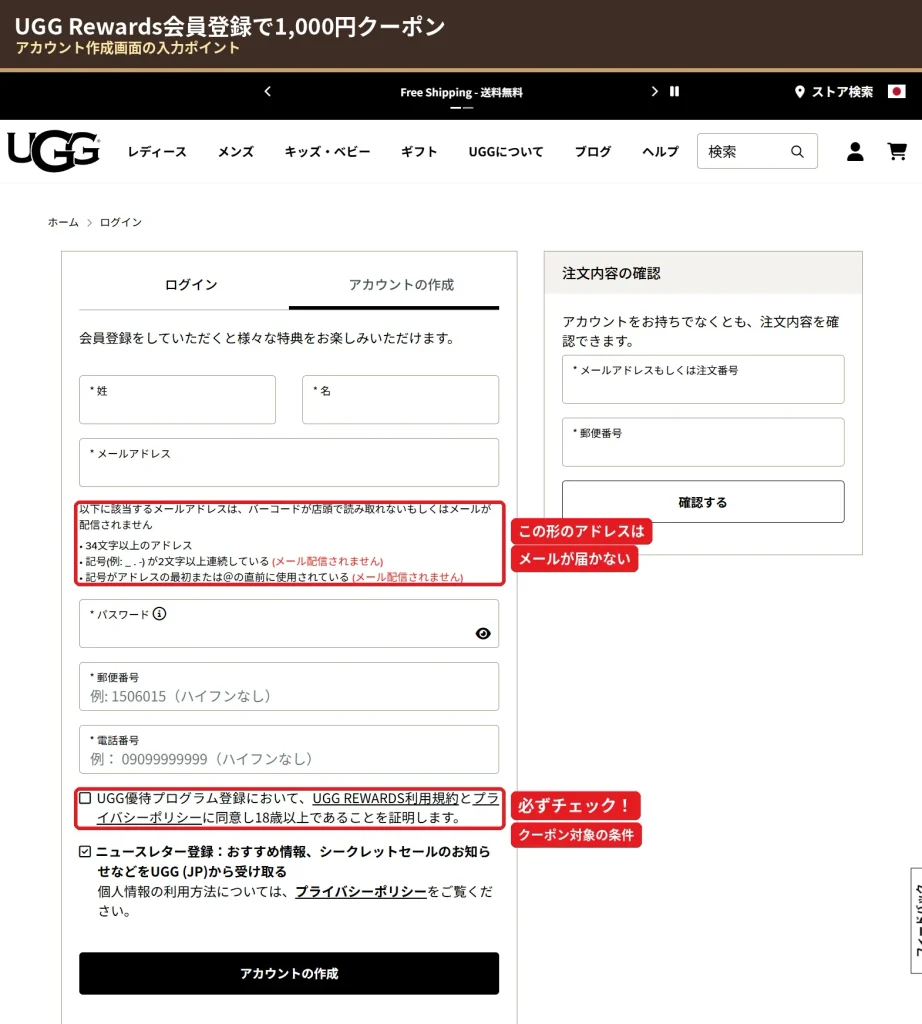This screenshot has height=1024, width=922.
Task: Switch to the ログイン tab
Action: point(191,285)
